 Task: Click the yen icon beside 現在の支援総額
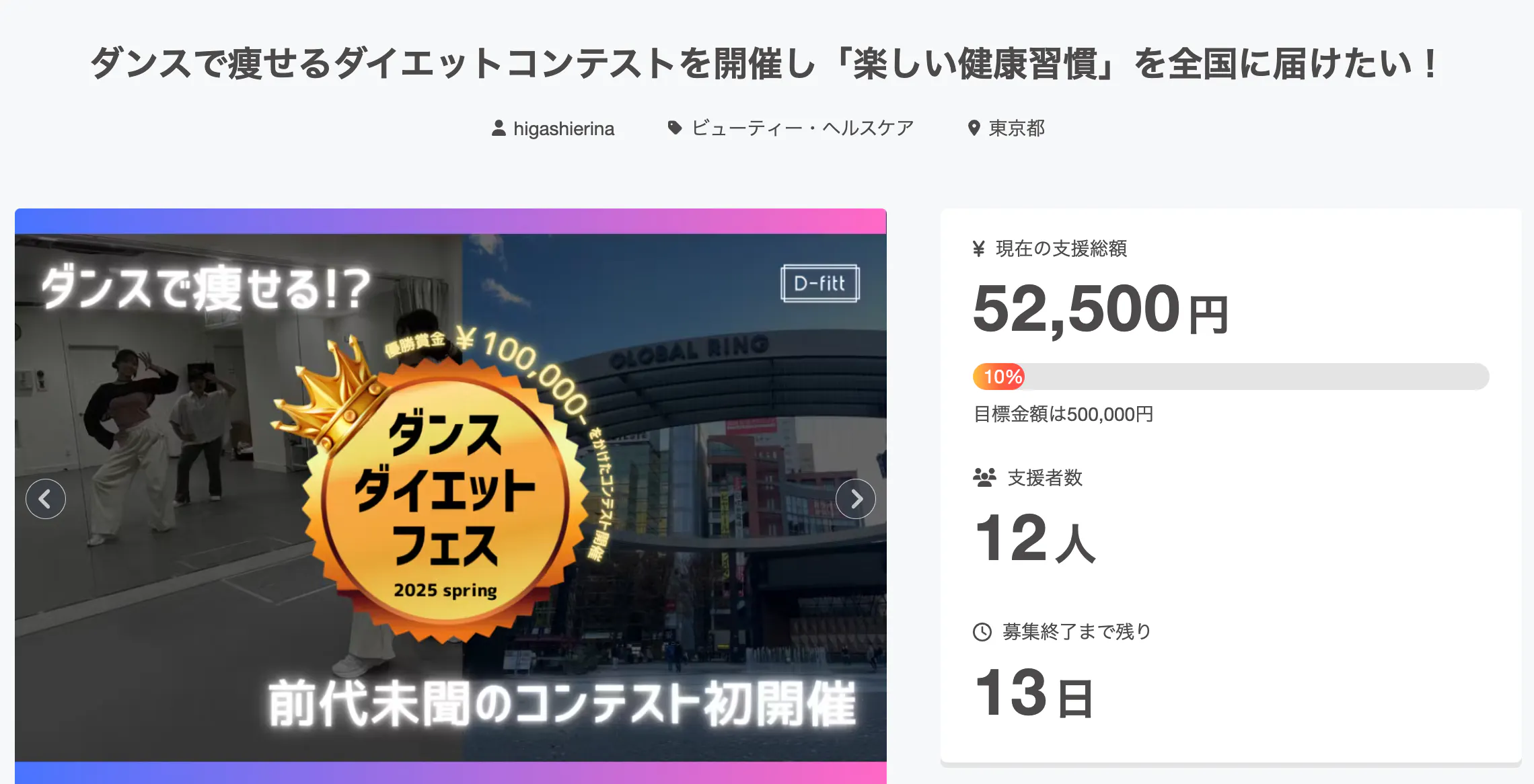(979, 249)
